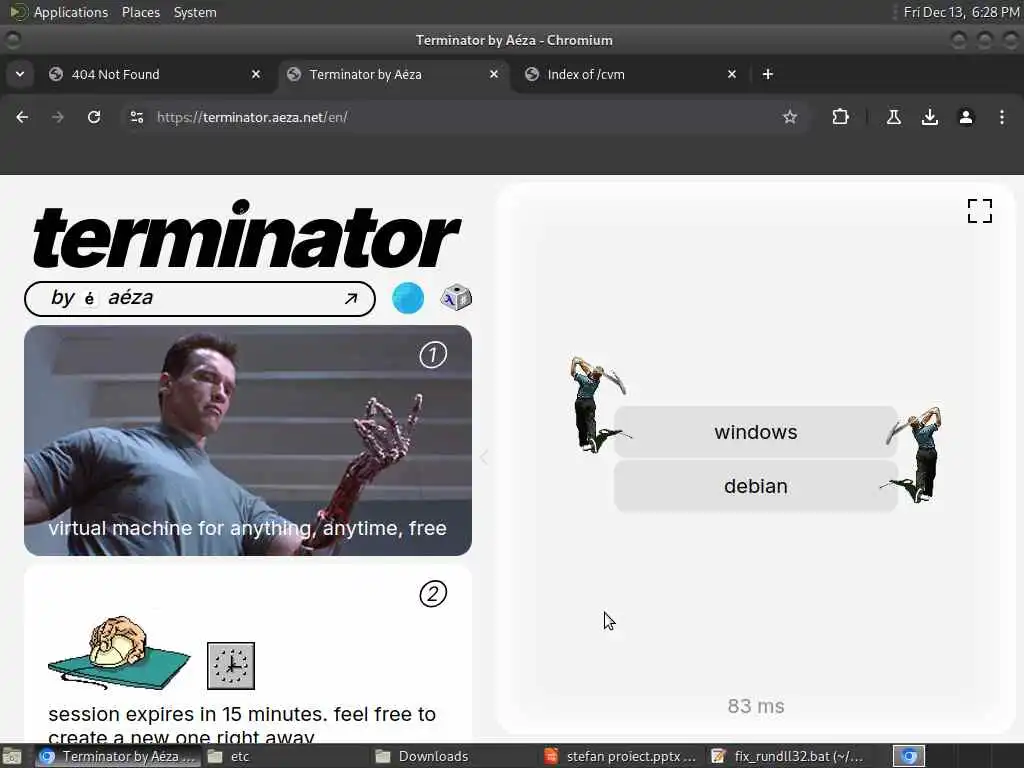This screenshot has height=768, width=1024.
Task: Open the Places menu
Action: tap(140, 12)
